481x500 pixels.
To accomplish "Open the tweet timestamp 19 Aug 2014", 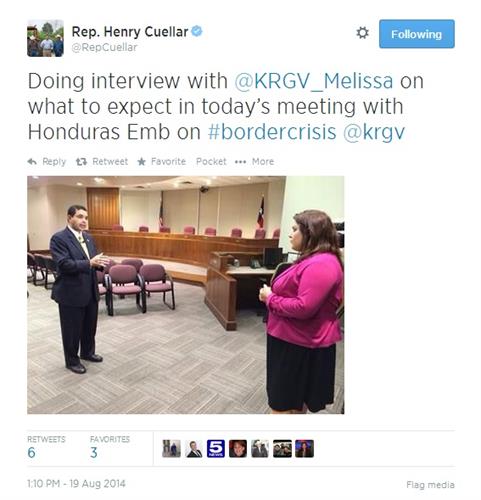I will [x=76, y=484].
